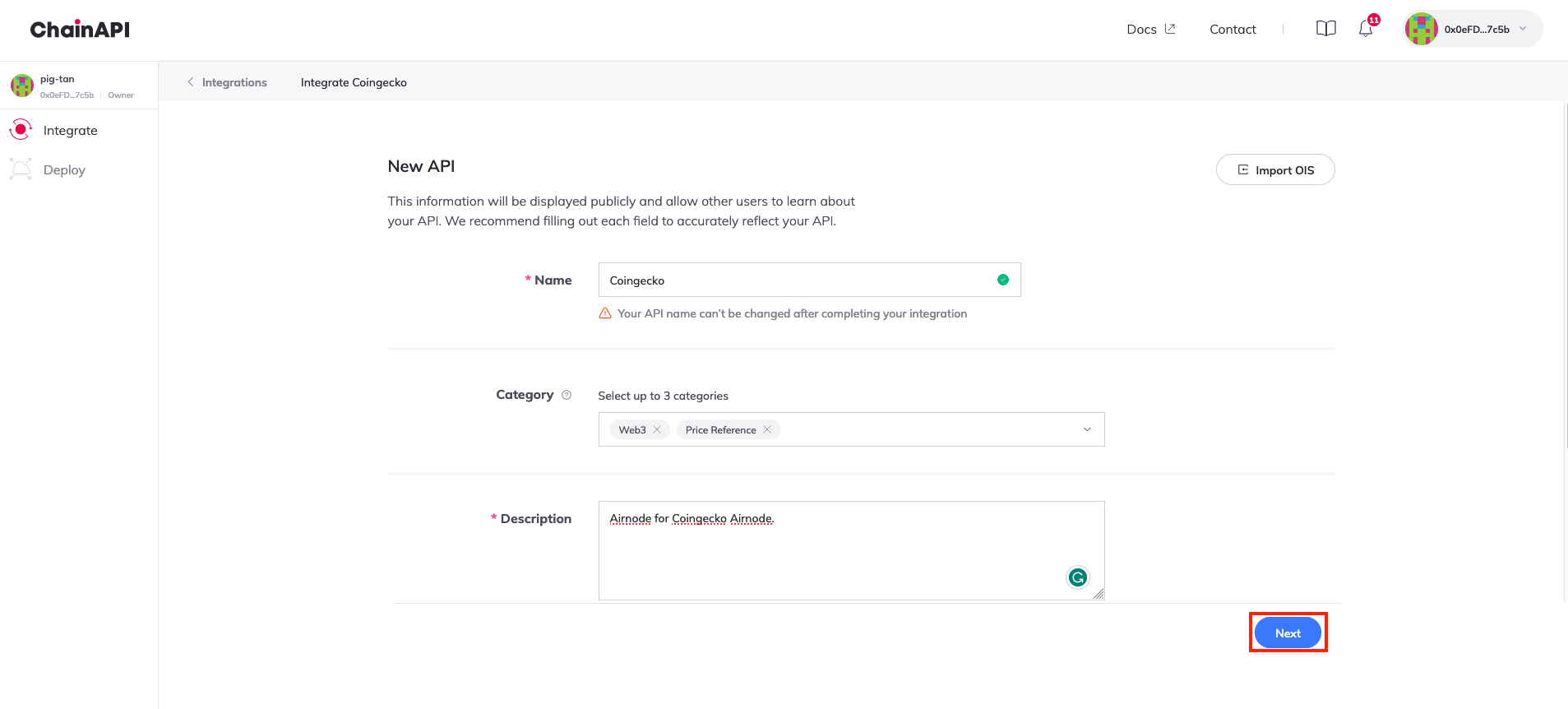Image resolution: width=1568 pixels, height=709 pixels.
Task: Click the pig-tan workspace avatar
Action: [x=22, y=86]
